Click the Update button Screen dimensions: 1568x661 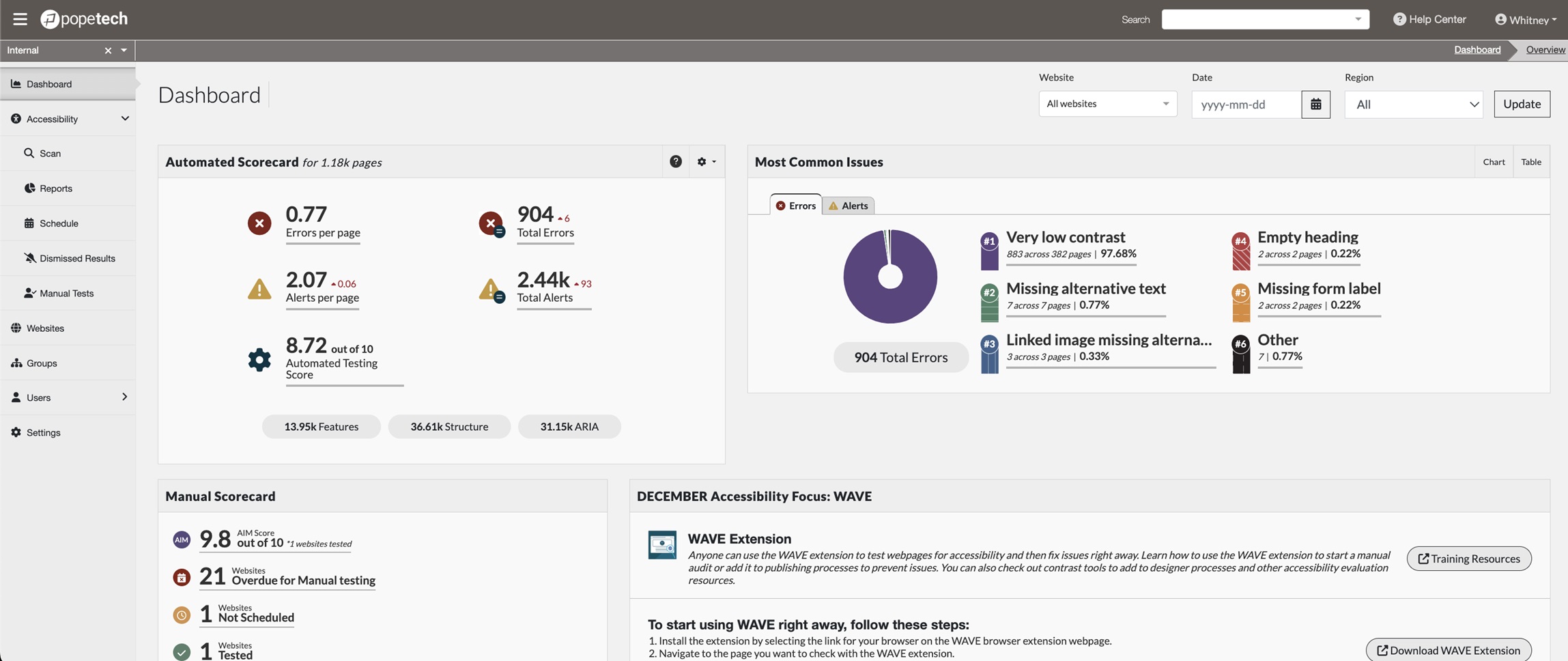click(x=1522, y=104)
